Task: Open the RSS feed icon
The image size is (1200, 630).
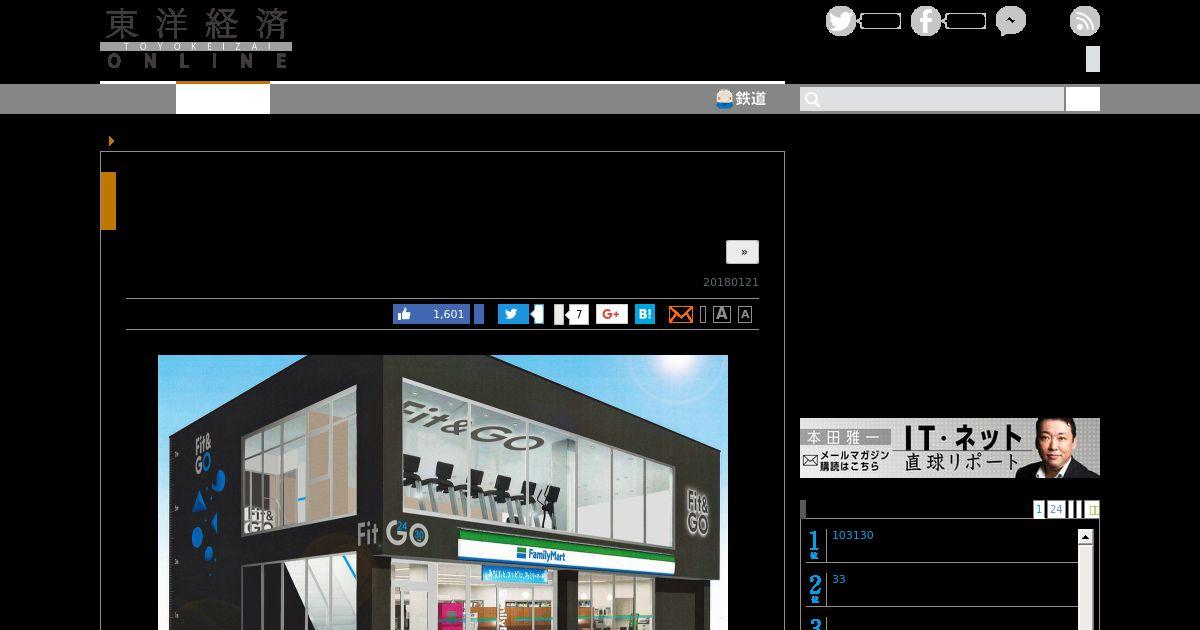Action: pos(1085,21)
